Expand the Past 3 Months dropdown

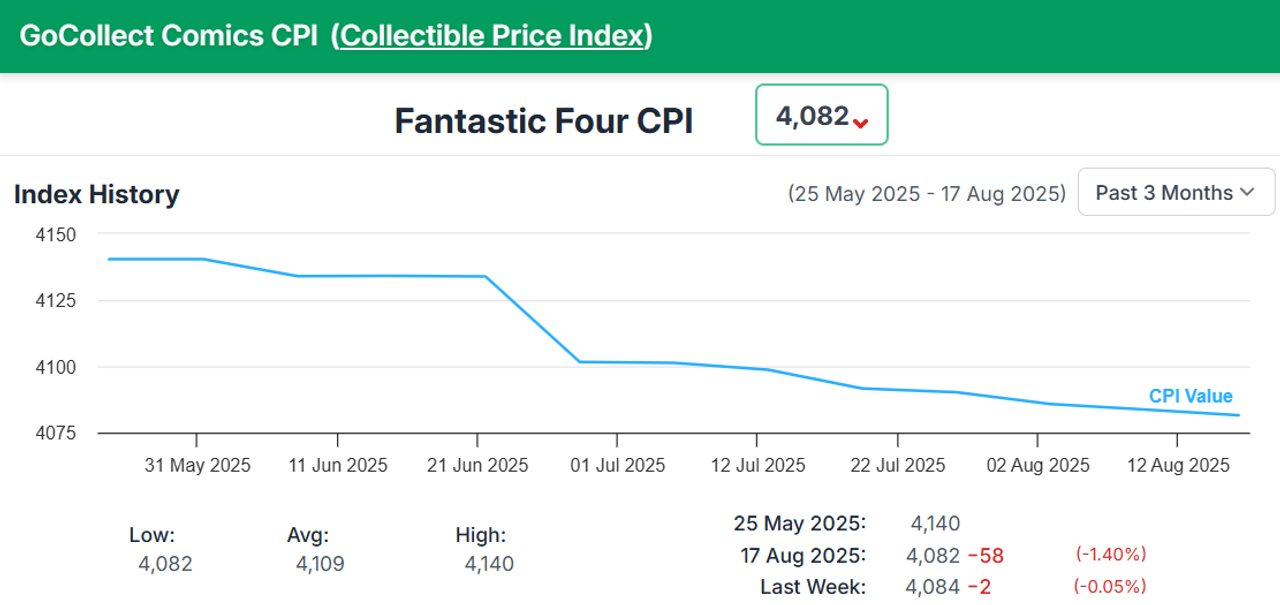click(1176, 192)
